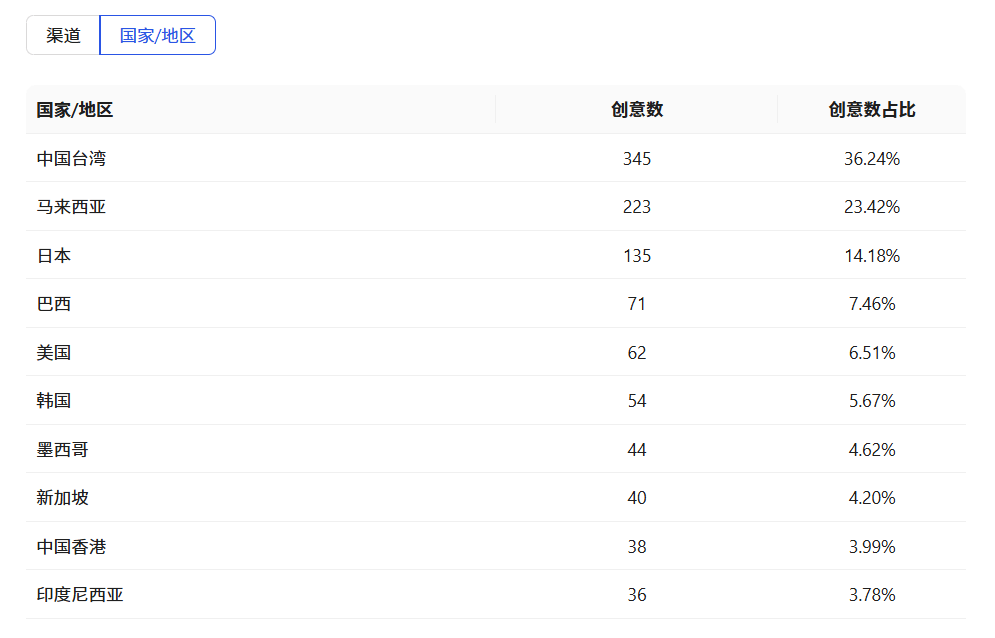Click the 新加坡 country cell

pos(63,498)
